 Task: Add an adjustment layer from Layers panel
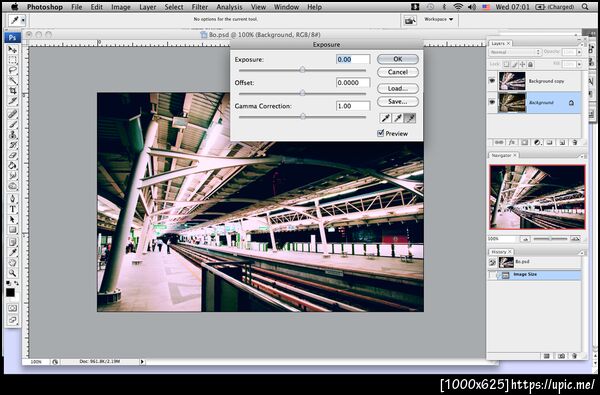537,142
